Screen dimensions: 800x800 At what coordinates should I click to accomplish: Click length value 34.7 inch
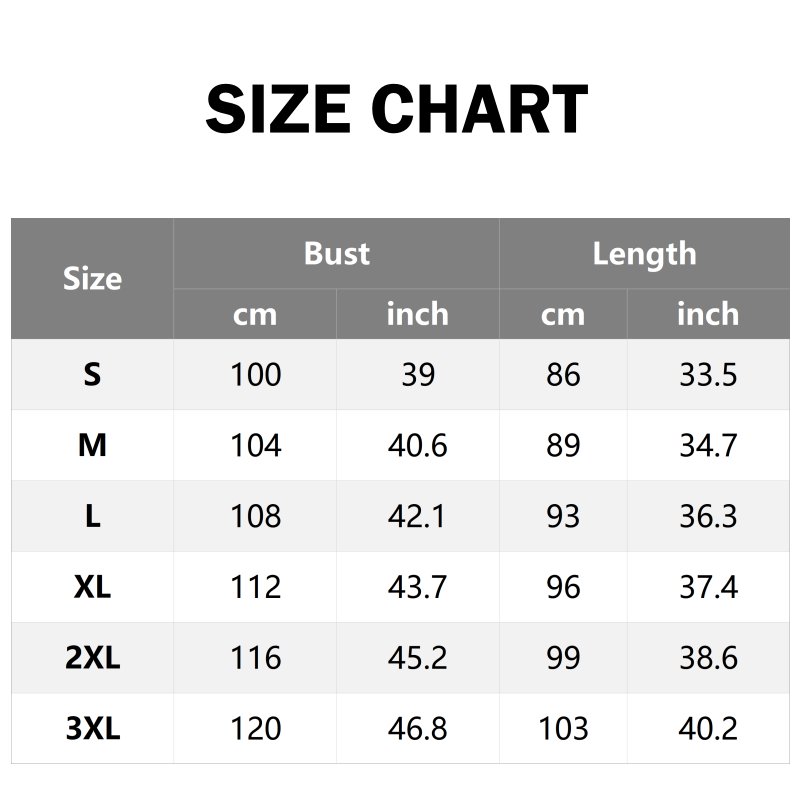(708, 445)
